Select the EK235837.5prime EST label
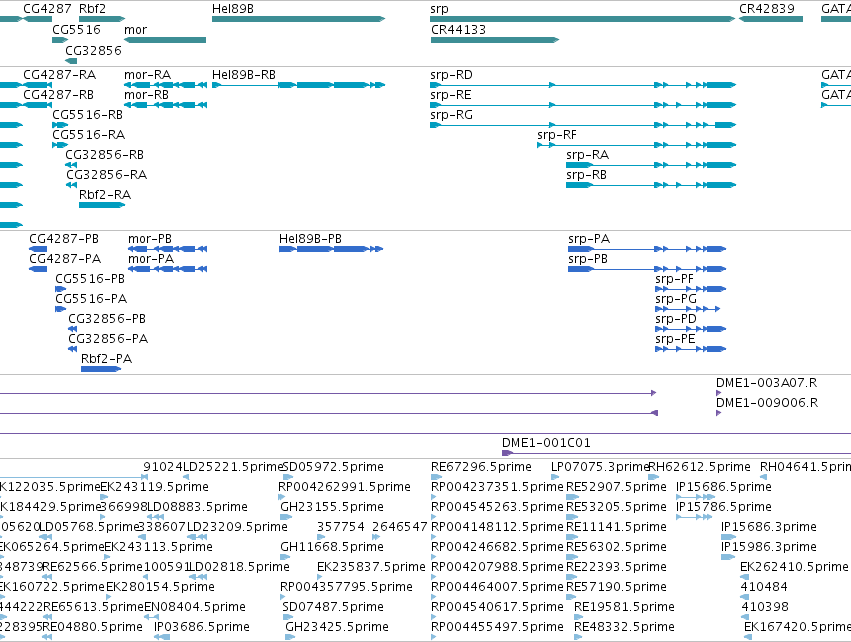Viewport: 851px width, 642px height. click(371, 567)
